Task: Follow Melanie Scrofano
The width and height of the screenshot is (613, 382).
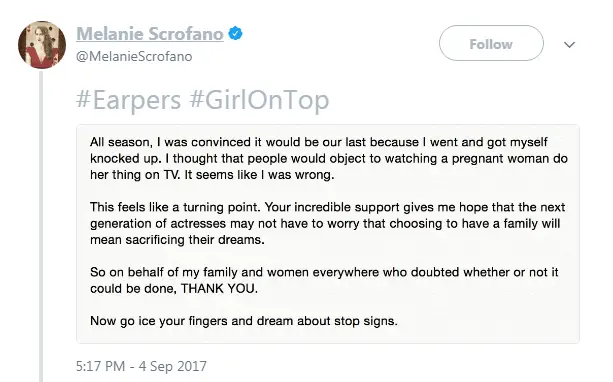Action: point(491,43)
